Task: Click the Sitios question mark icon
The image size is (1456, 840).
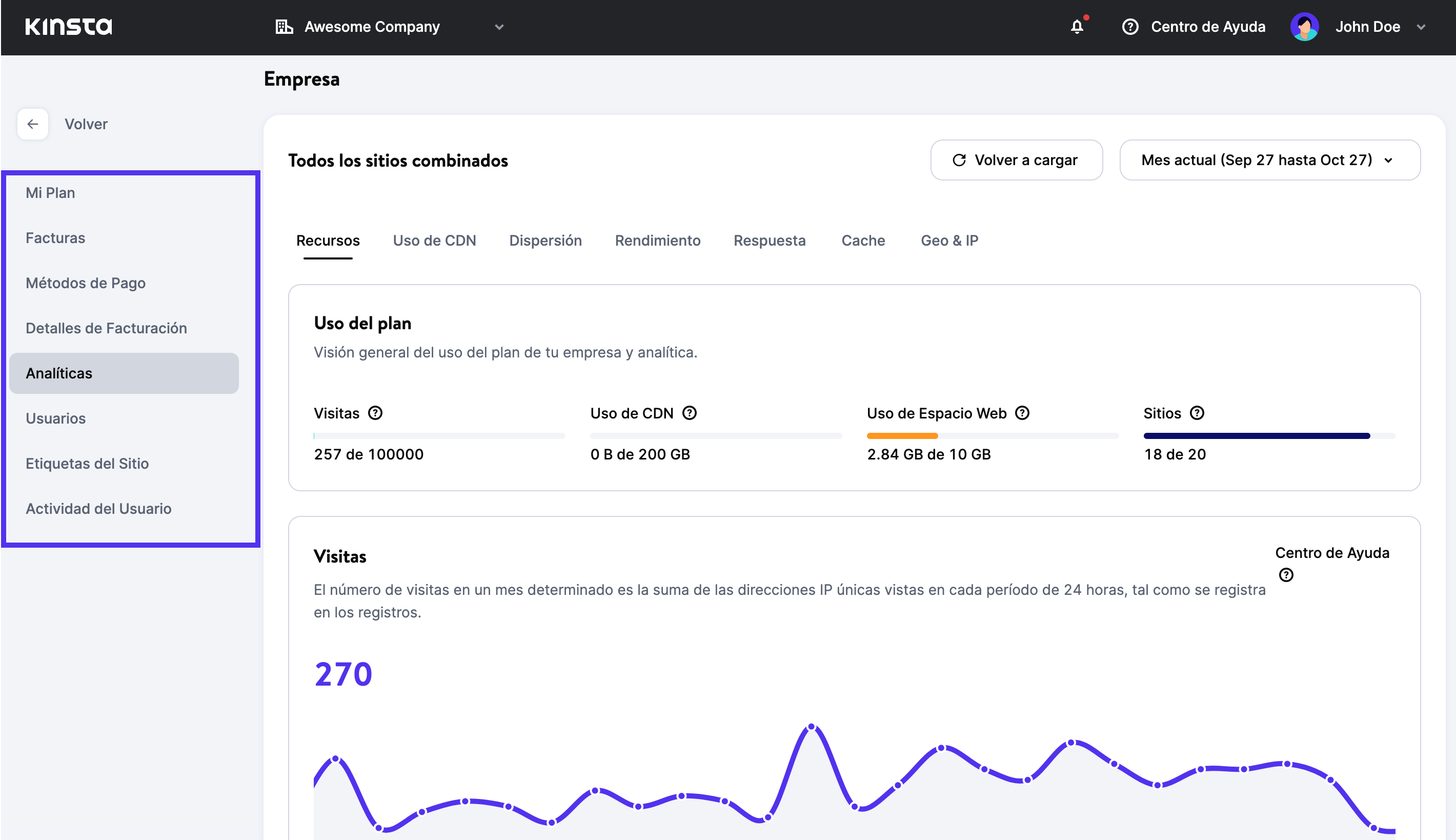Action: click(1197, 413)
